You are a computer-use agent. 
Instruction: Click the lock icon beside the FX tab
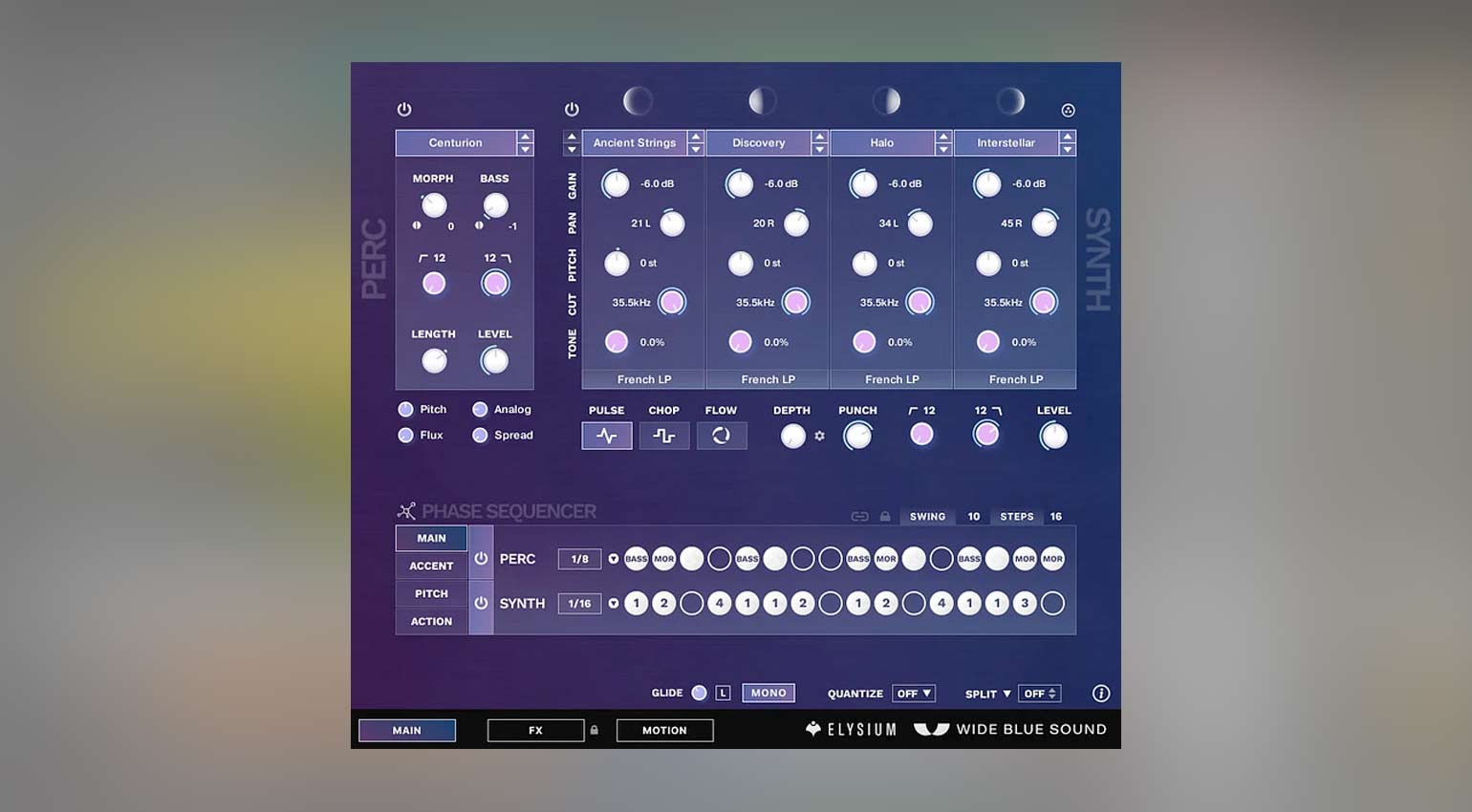(x=595, y=730)
